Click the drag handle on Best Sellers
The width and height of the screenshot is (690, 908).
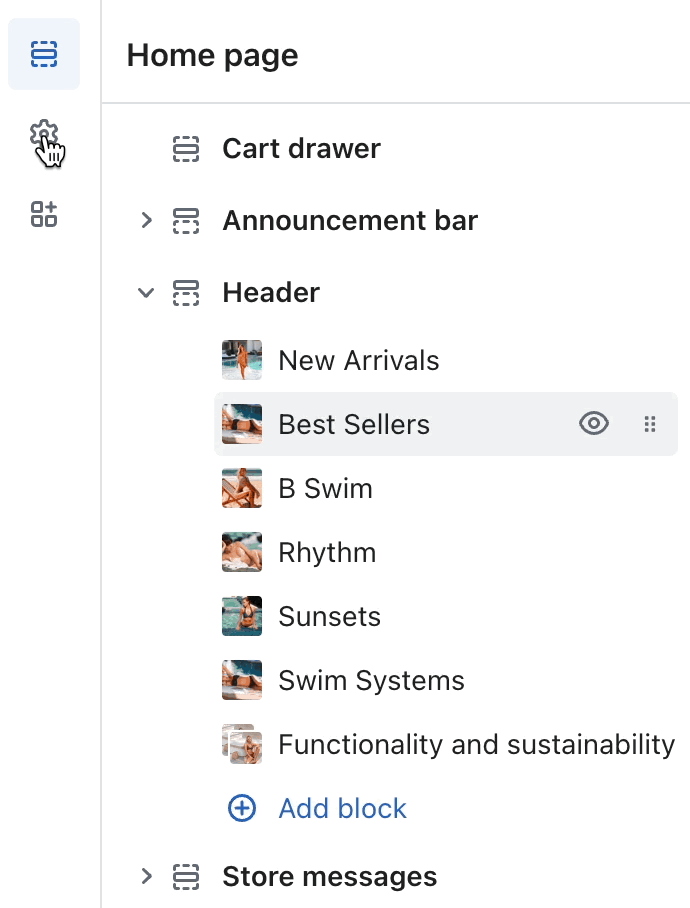pyautogui.click(x=650, y=424)
